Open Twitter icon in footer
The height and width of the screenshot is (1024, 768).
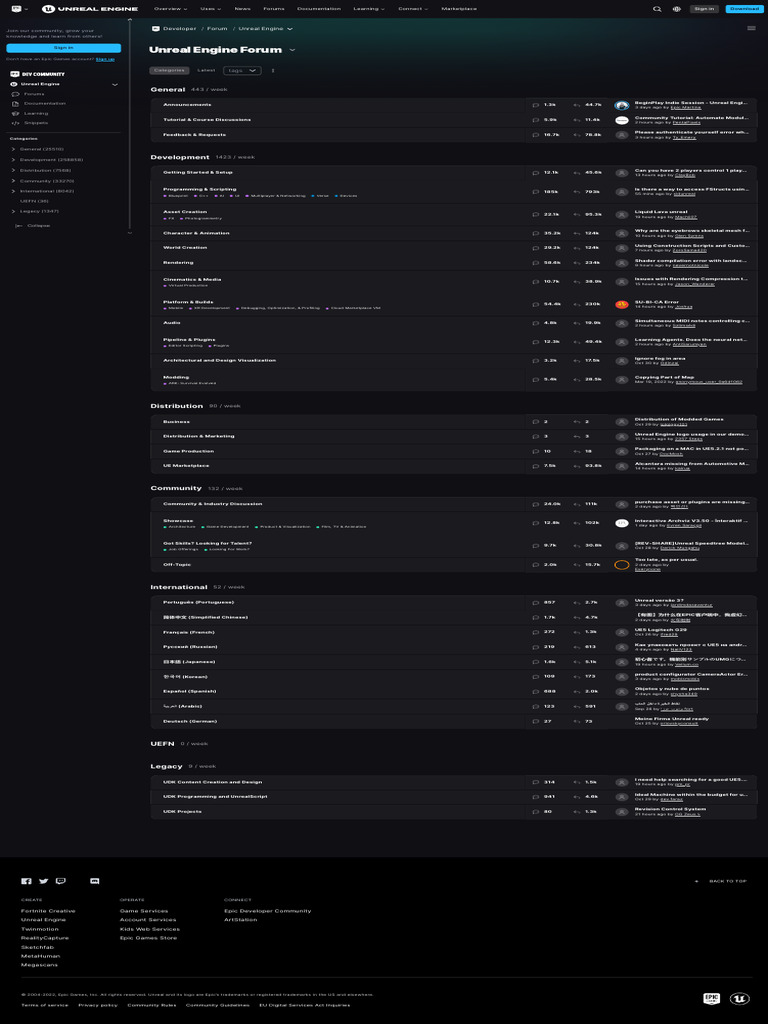click(43, 881)
